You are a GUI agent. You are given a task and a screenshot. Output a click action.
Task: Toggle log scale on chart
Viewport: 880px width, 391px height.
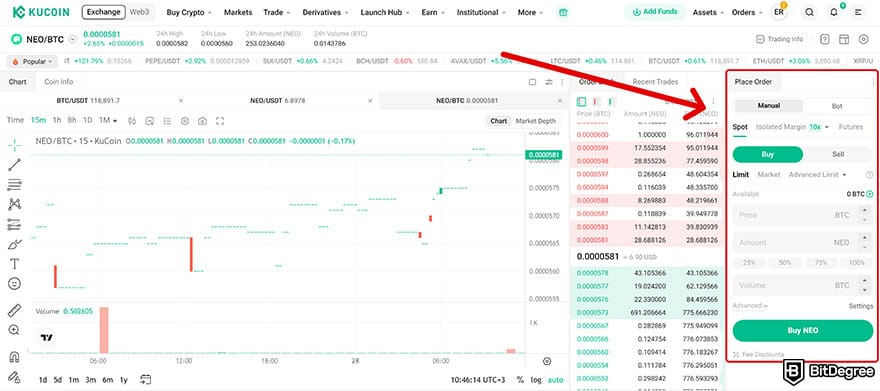(x=535, y=380)
